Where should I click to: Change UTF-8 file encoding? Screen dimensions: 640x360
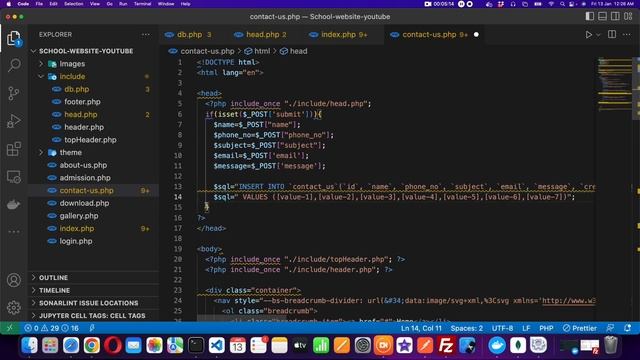(502, 328)
